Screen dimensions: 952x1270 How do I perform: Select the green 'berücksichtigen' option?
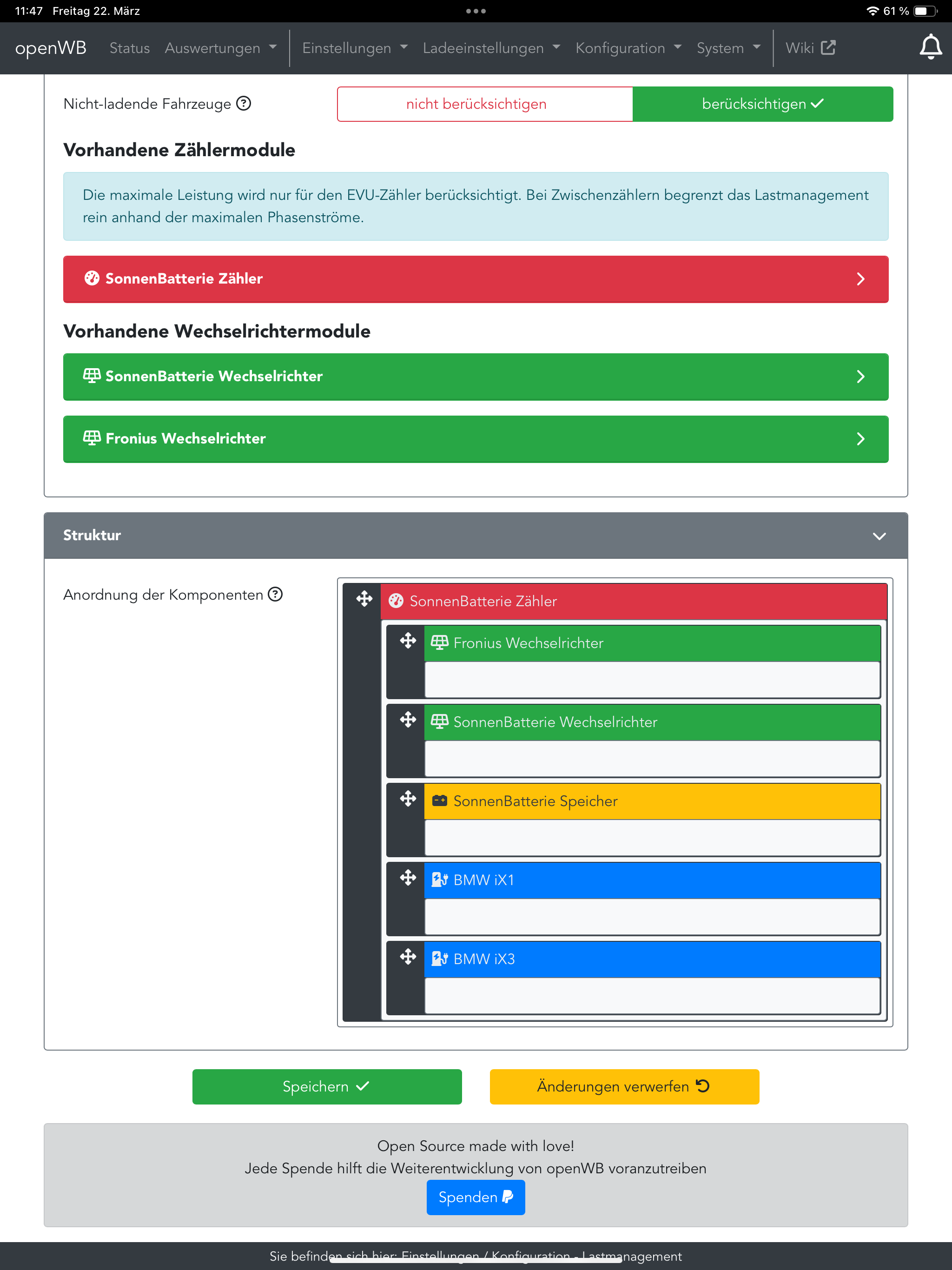coord(762,104)
